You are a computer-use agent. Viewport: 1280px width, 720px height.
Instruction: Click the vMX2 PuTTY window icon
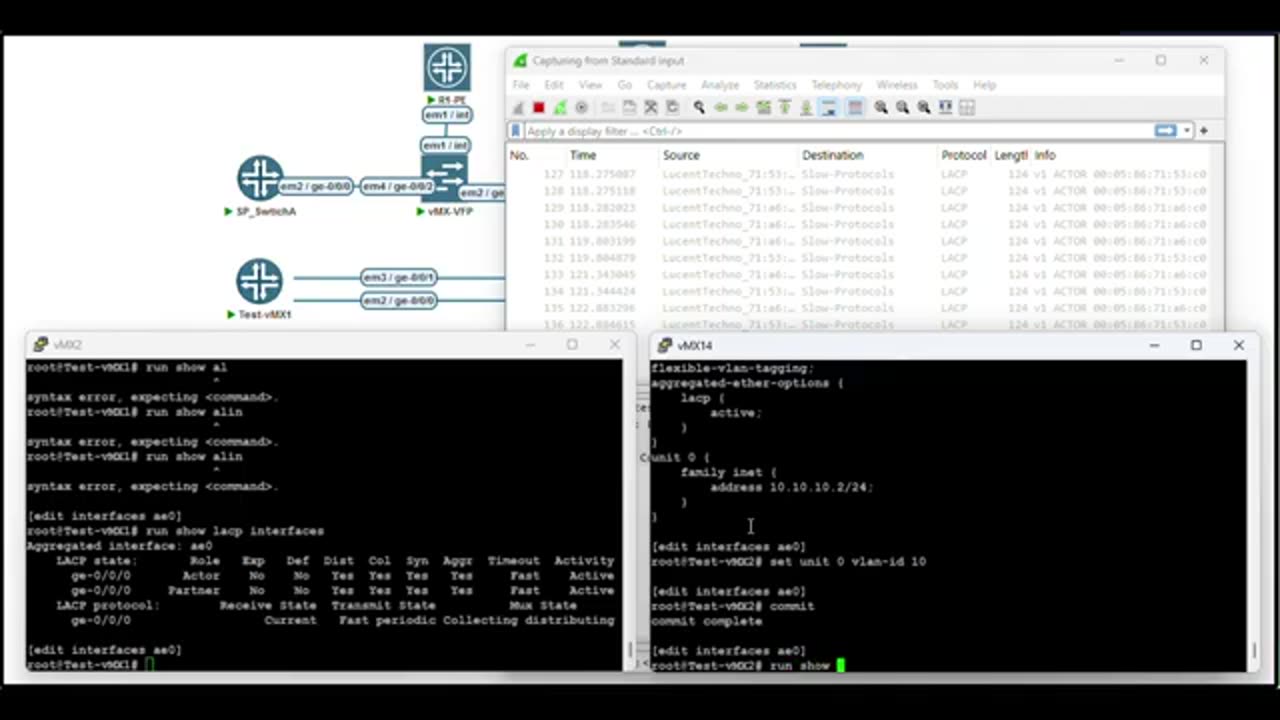(x=40, y=345)
